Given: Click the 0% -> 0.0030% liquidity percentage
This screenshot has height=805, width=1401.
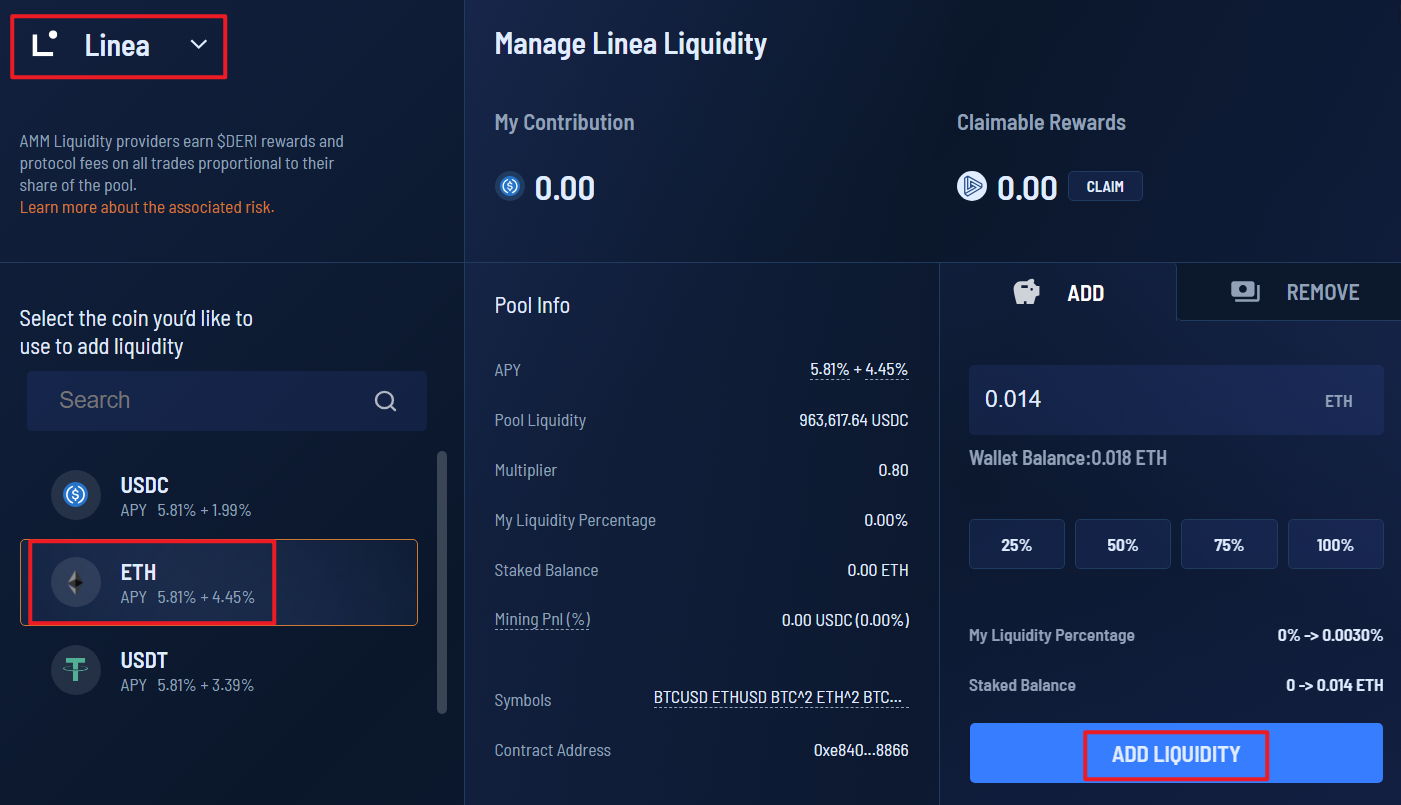Looking at the screenshot, I should point(1330,635).
